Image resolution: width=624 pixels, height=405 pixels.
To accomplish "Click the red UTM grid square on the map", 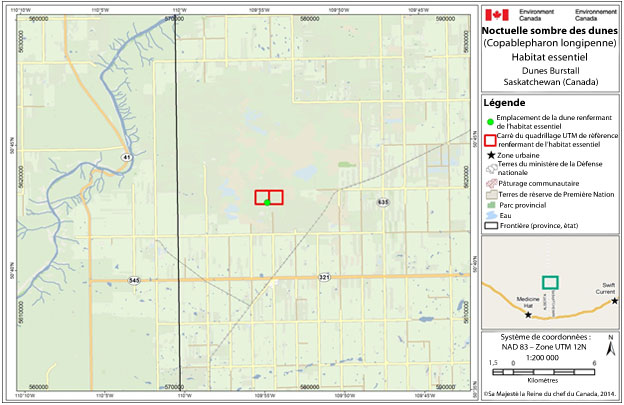I will (269, 197).
